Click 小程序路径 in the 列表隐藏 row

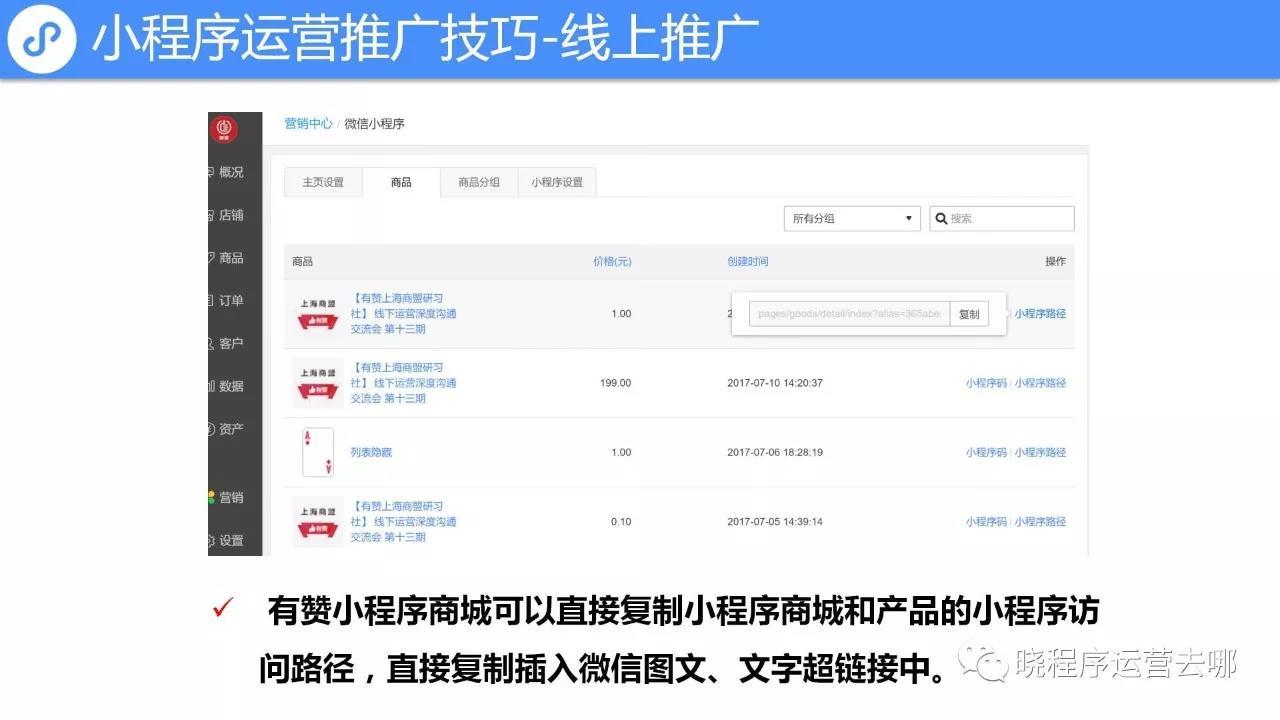pos(1040,452)
